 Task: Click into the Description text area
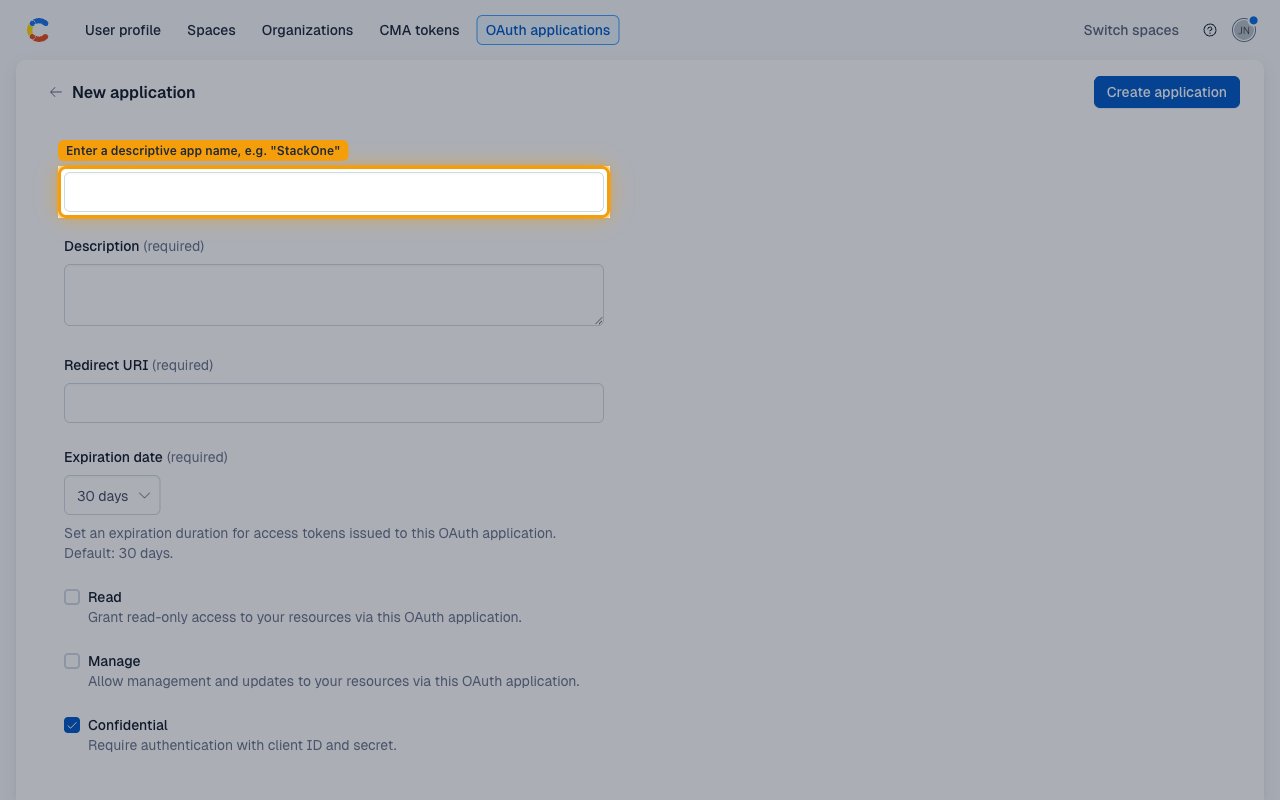[334, 295]
